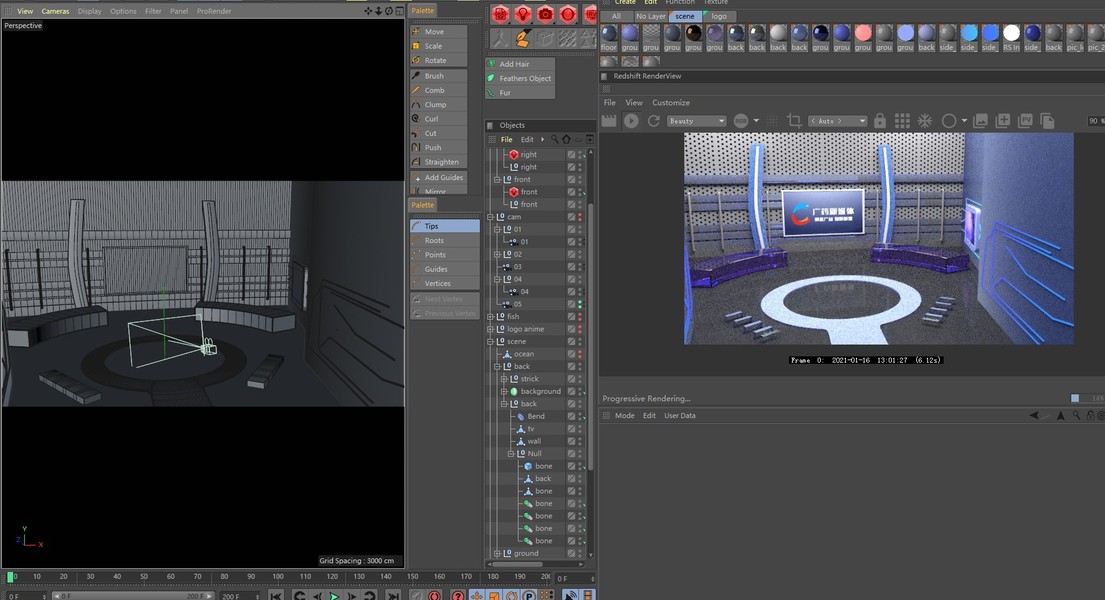Select Points hair selection mode

445,255
